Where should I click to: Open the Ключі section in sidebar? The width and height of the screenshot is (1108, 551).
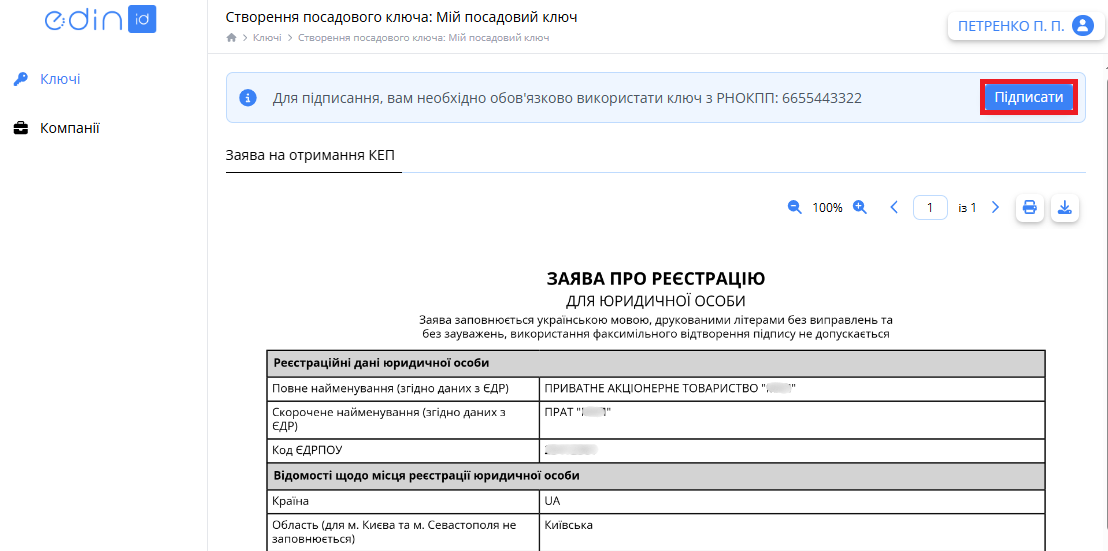59,79
